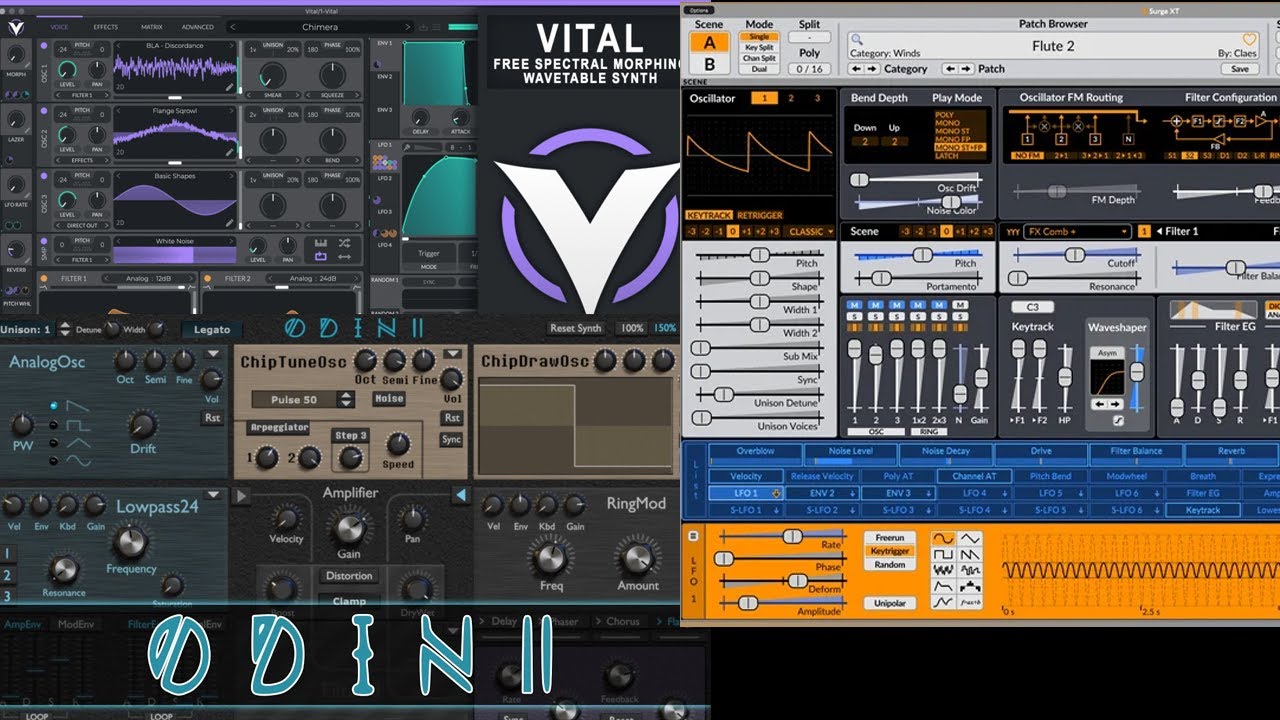Click the pencil edit icon on Vital OSC 1 wavetable

[229, 87]
